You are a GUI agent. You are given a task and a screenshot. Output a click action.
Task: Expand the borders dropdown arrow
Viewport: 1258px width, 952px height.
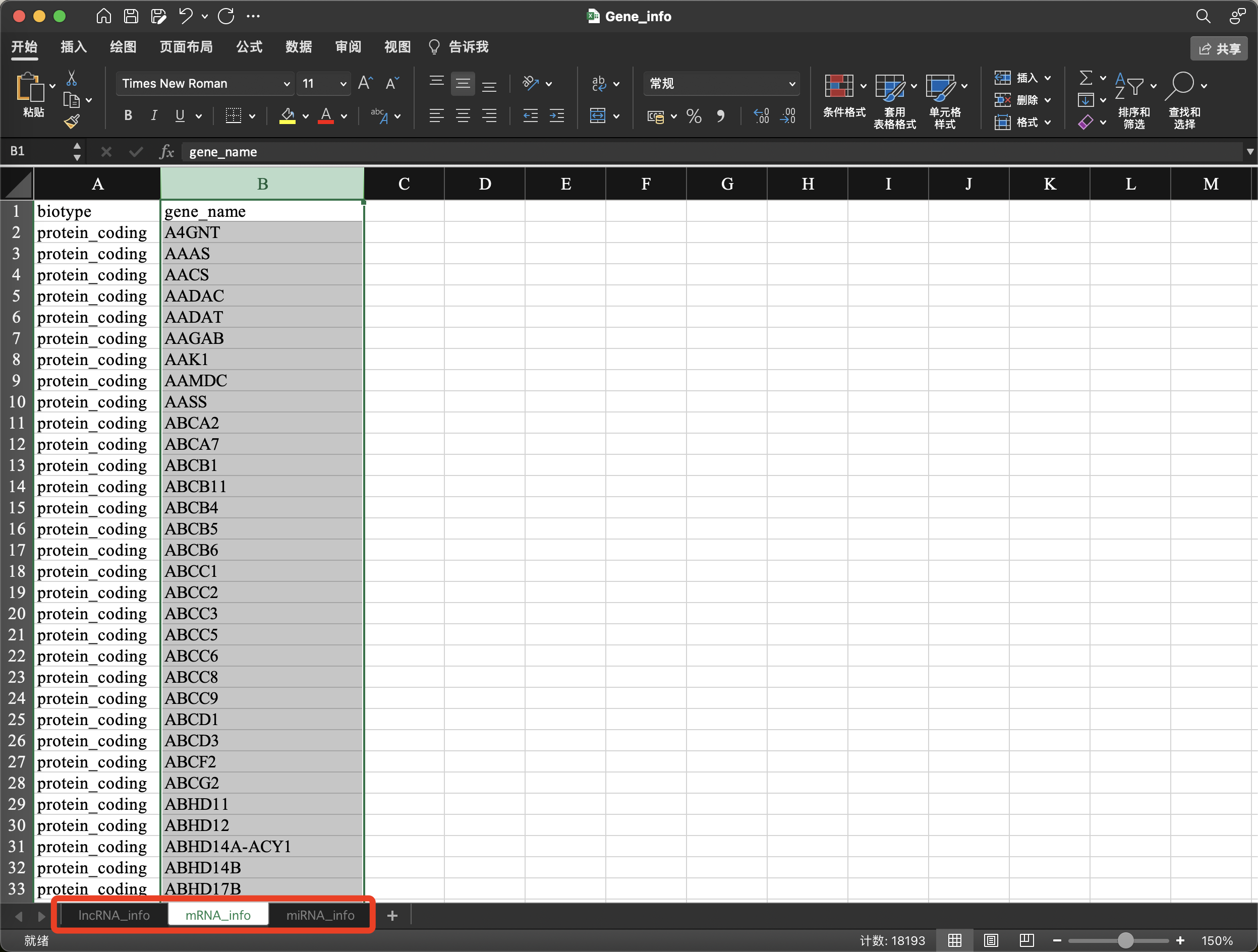[x=252, y=116]
